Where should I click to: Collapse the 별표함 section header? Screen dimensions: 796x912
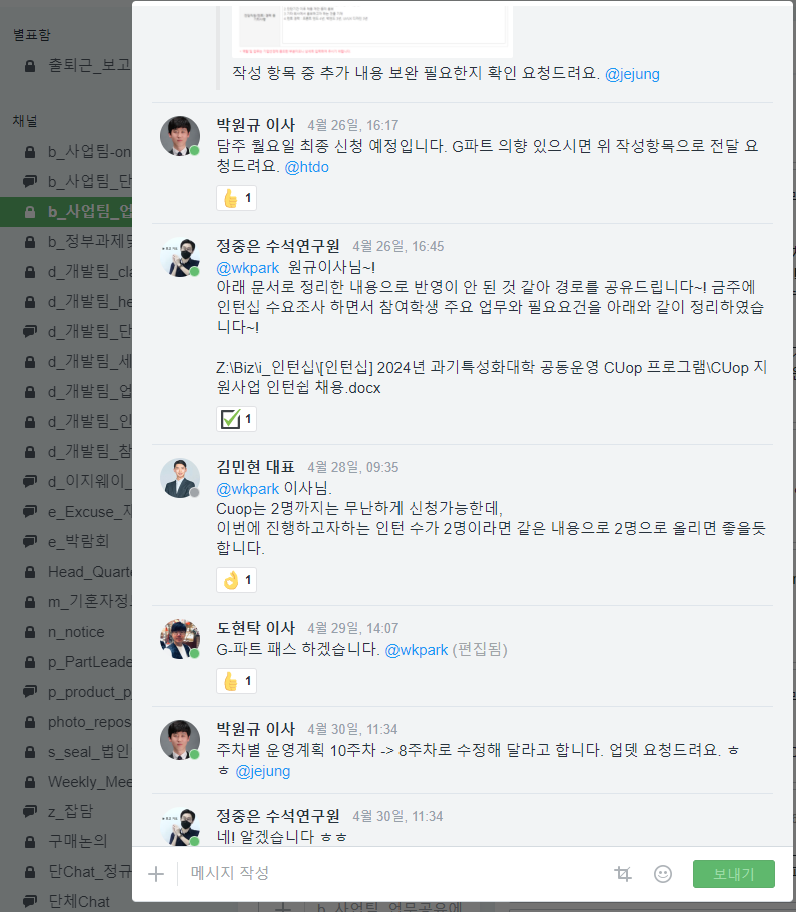pyautogui.click(x=30, y=35)
